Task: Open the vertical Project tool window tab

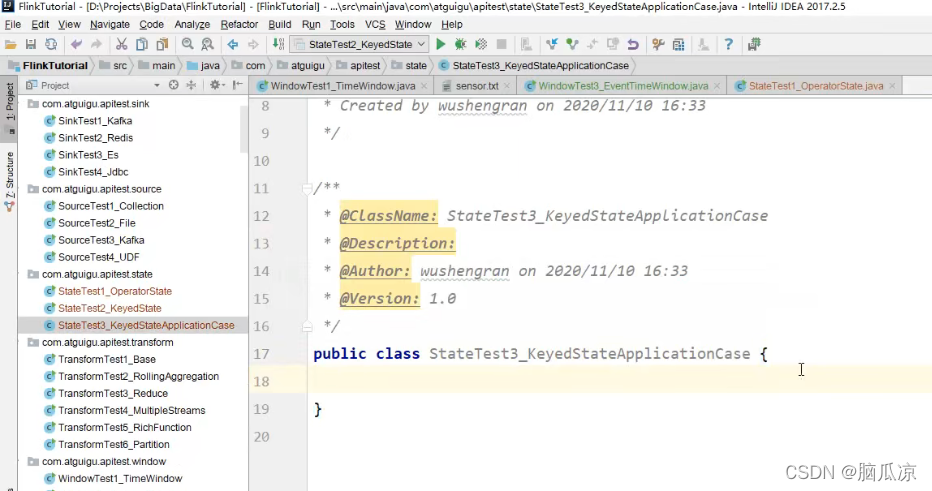Action: tap(10, 108)
